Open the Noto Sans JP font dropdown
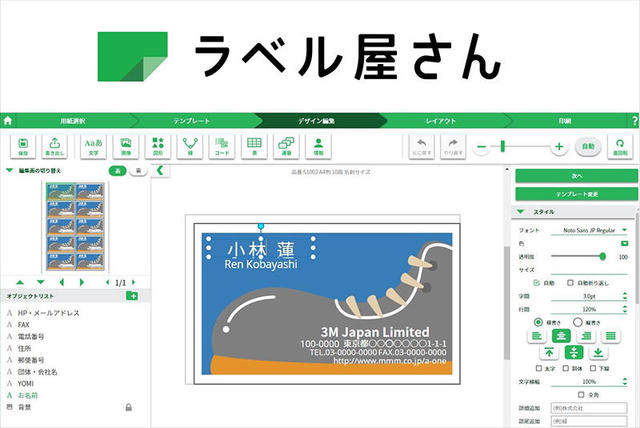The width and height of the screenshot is (640, 428). click(589, 231)
